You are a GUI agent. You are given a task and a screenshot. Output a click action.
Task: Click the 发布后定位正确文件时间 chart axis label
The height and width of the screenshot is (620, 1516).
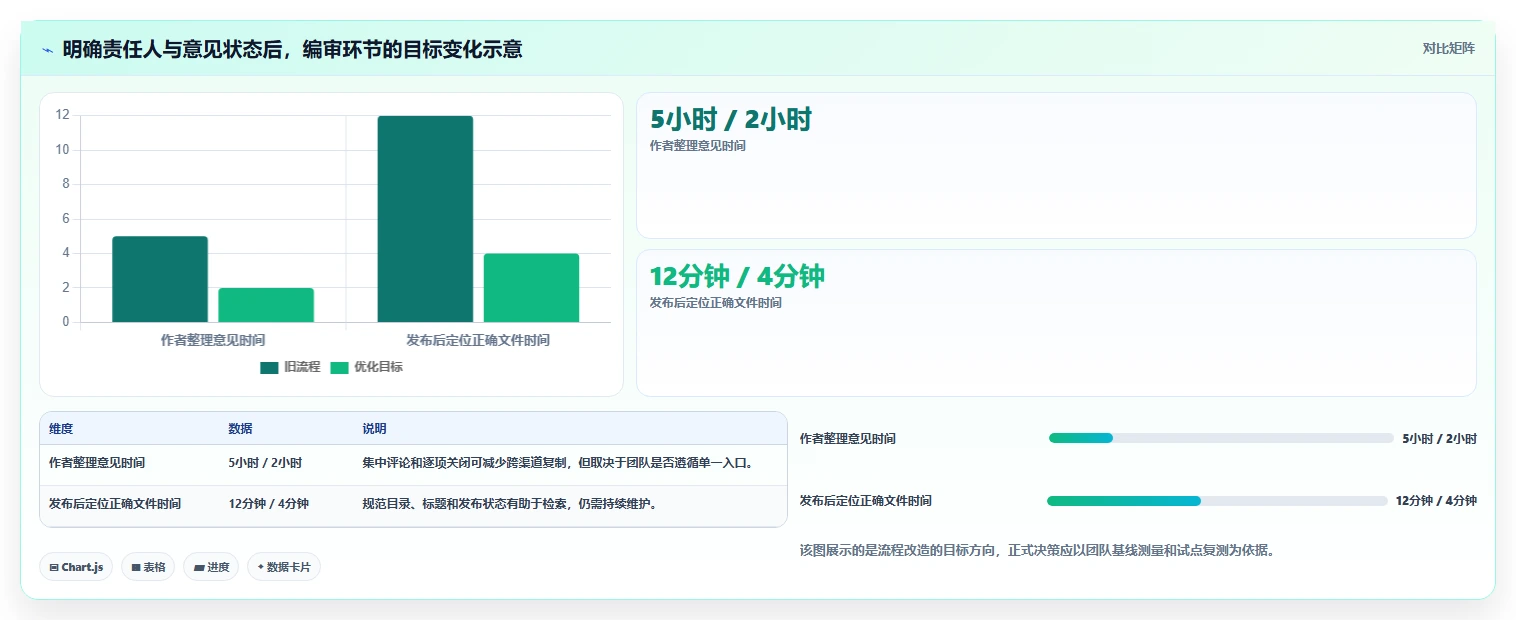478,340
